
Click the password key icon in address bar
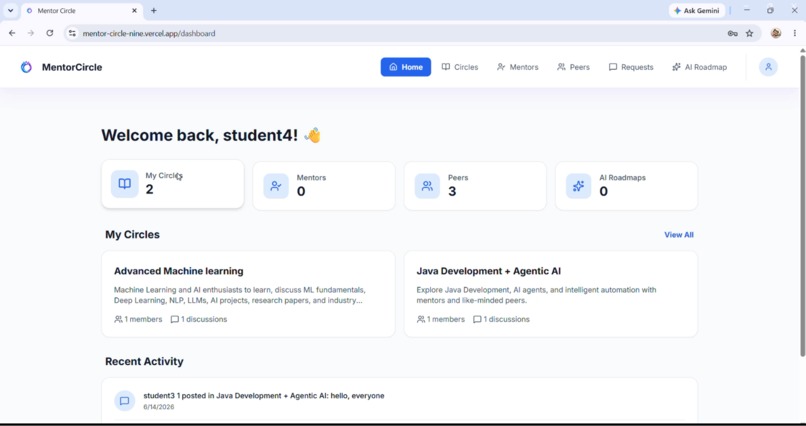pos(732,33)
